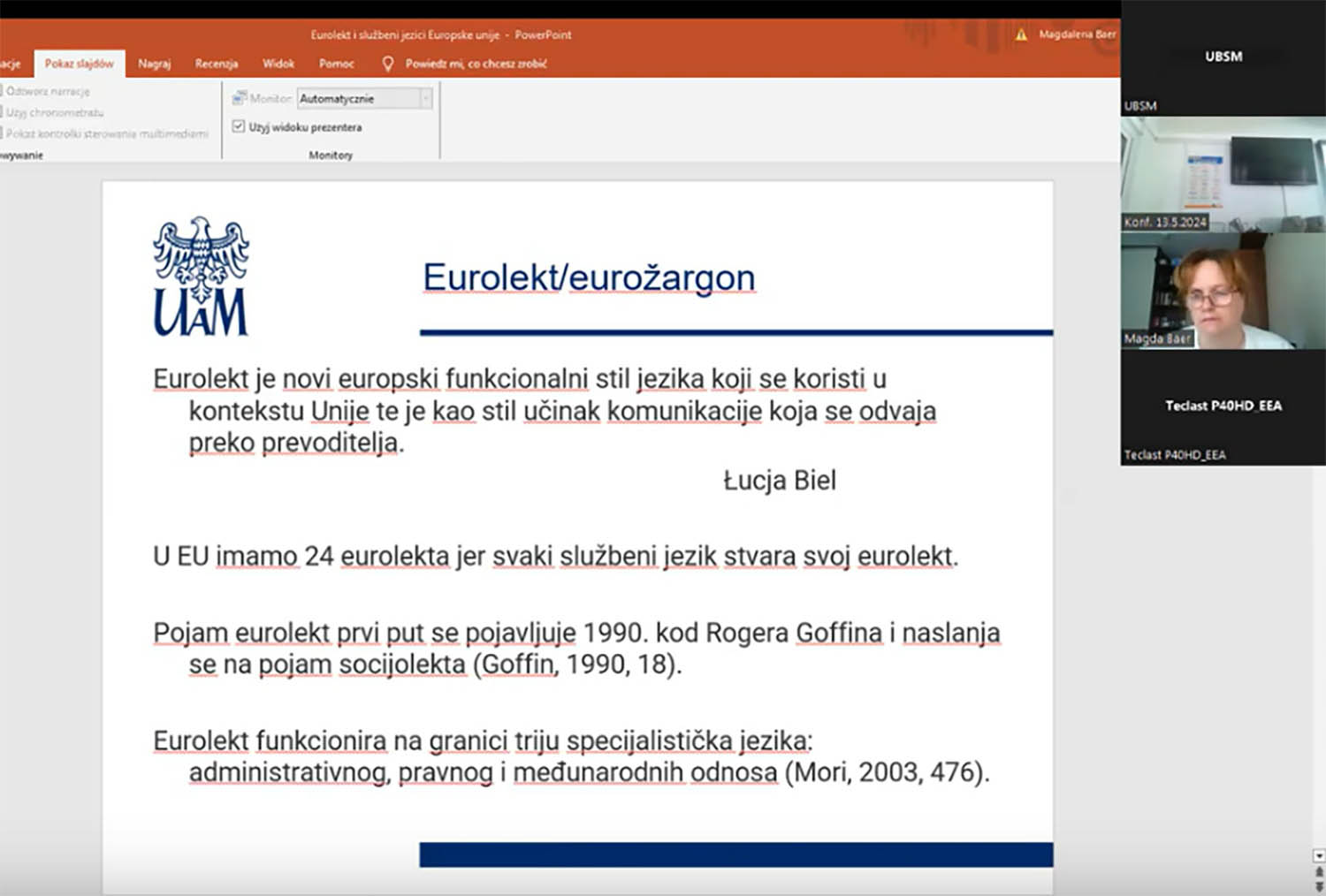Toggle 'Pokaż kontrolki sterowania multimediami' checkbox

3,133
